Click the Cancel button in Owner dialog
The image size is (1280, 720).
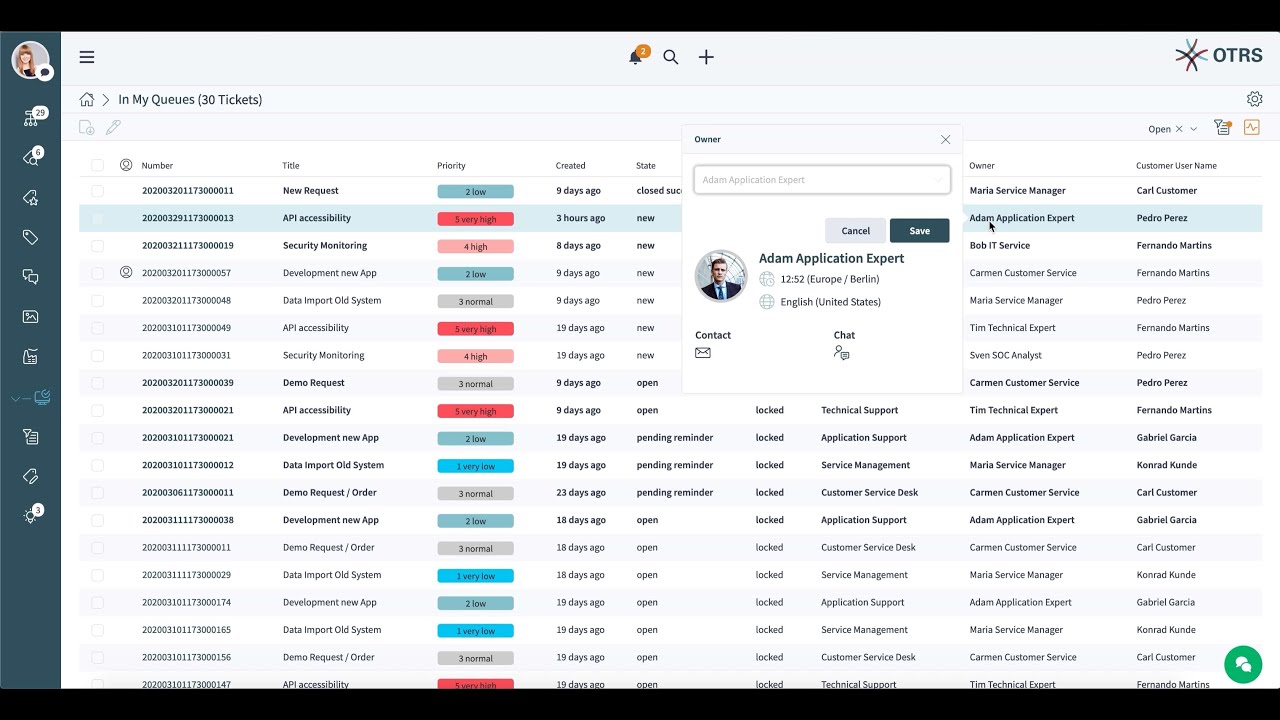(855, 231)
